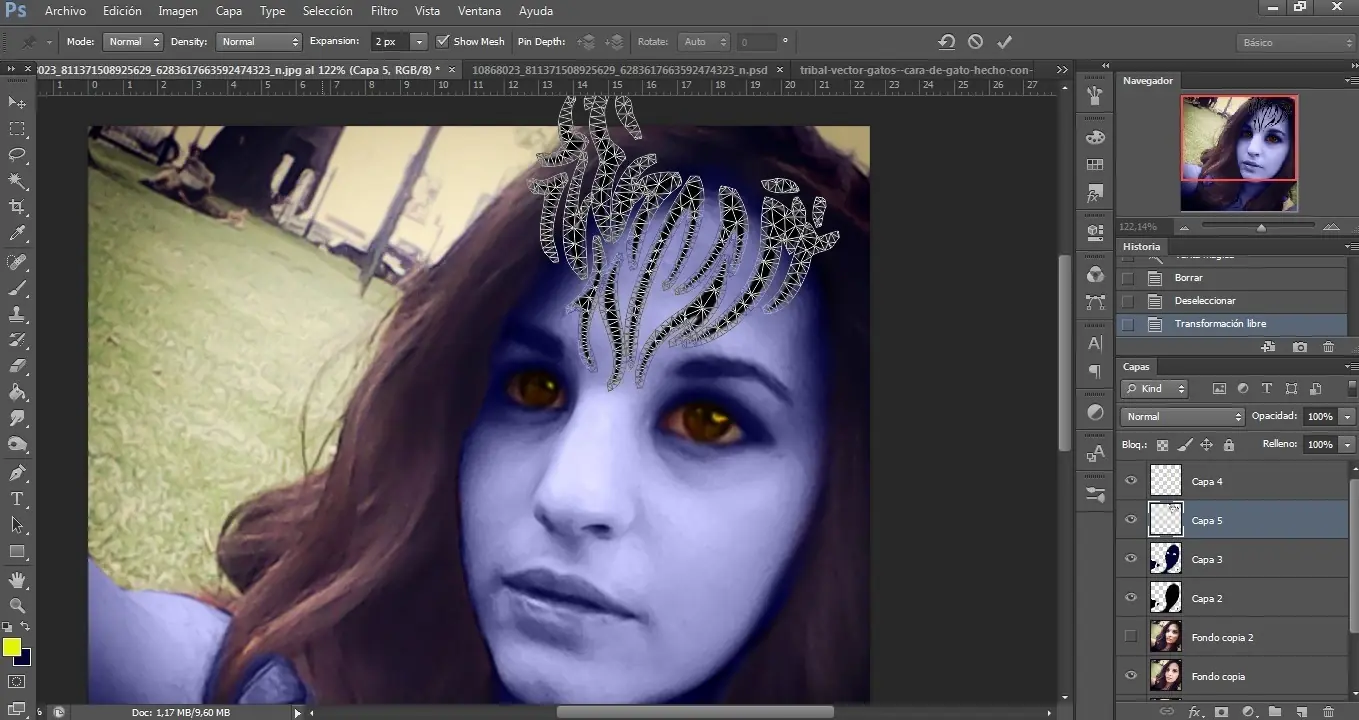Open the Básico workspace dropdown
The height and width of the screenshot is (720, 1359).
1295,43
